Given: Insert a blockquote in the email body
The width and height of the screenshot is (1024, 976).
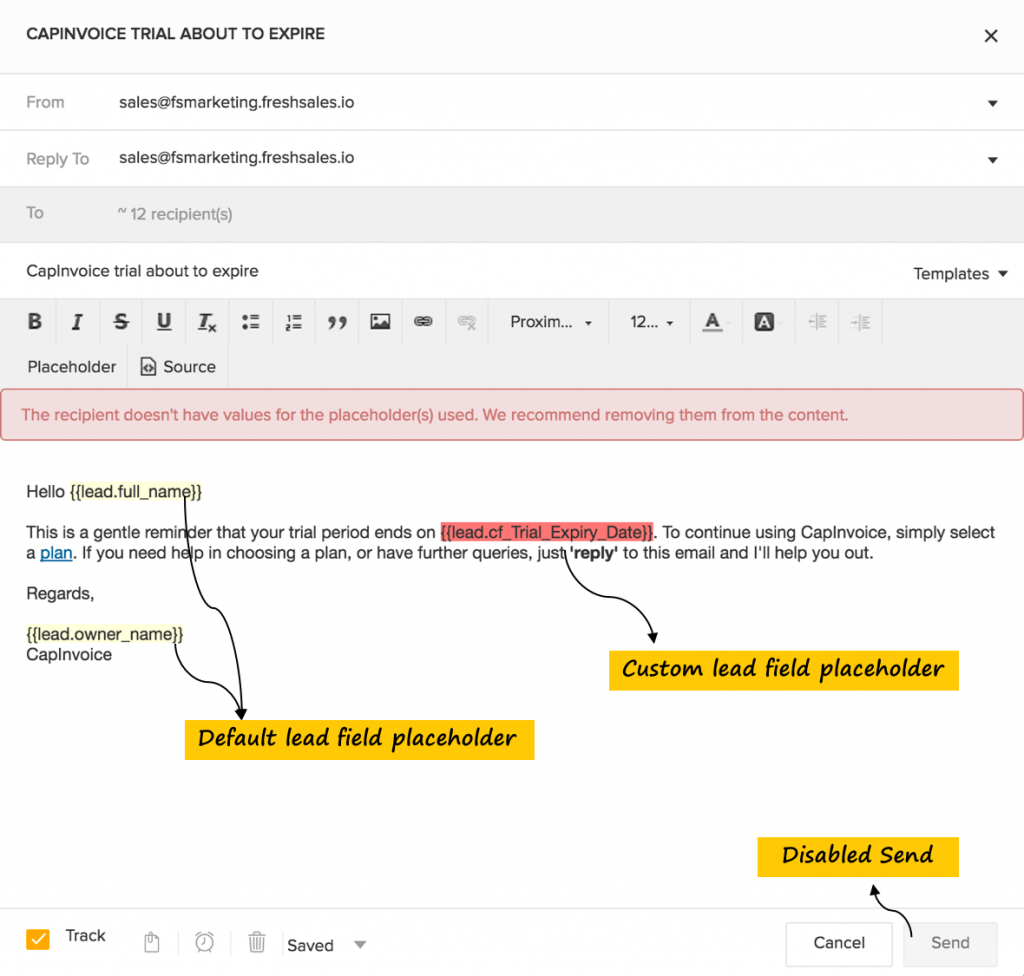Looking at the screenshot, I should pos(337,321).
